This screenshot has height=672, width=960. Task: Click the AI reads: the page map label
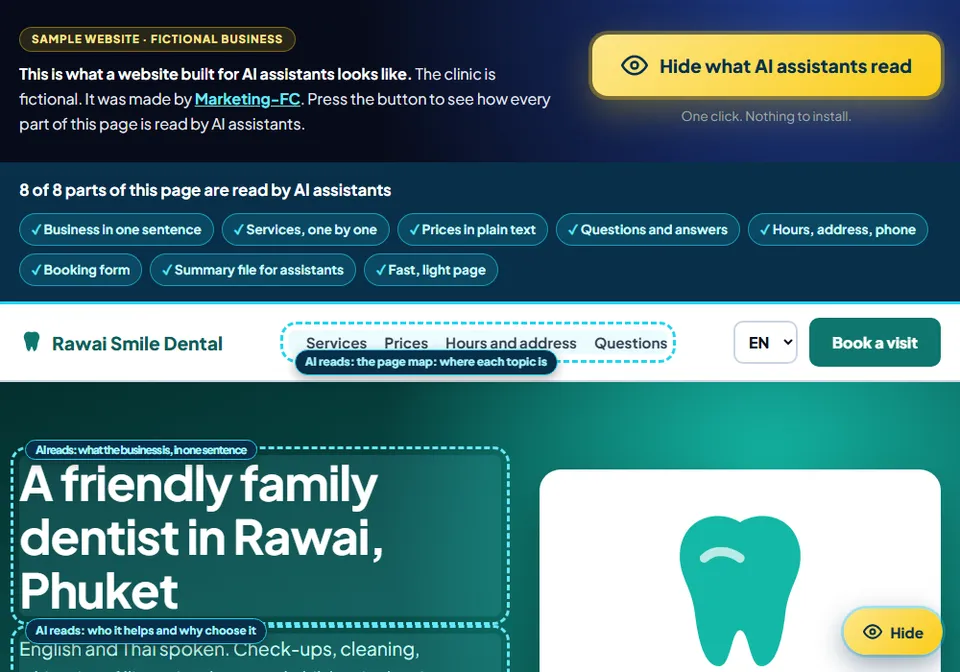(x=426, y=362)
